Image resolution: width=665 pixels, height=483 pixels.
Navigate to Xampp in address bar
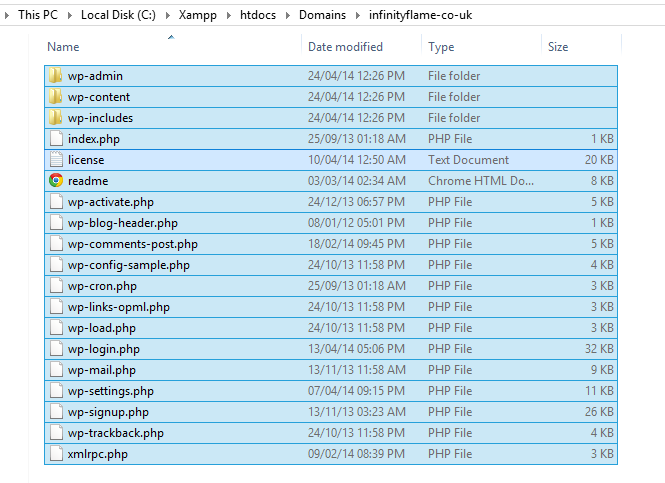[x=198, y=15]
